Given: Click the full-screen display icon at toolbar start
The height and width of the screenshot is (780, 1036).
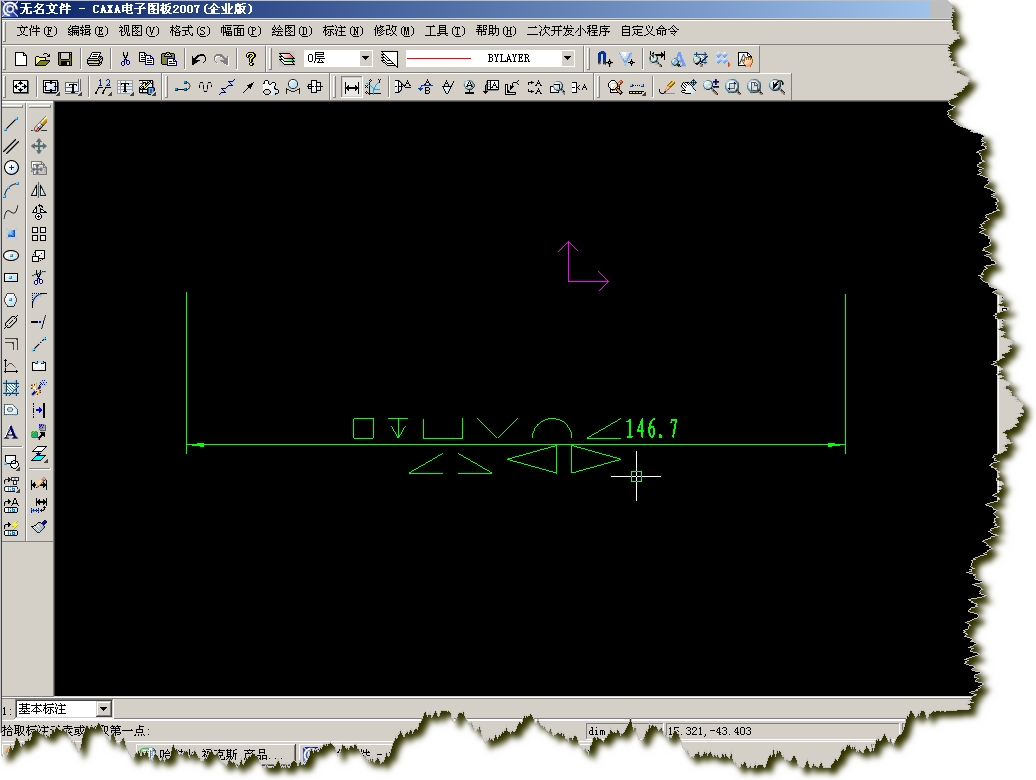Looking at the screenshot, I should pos(20,87).
